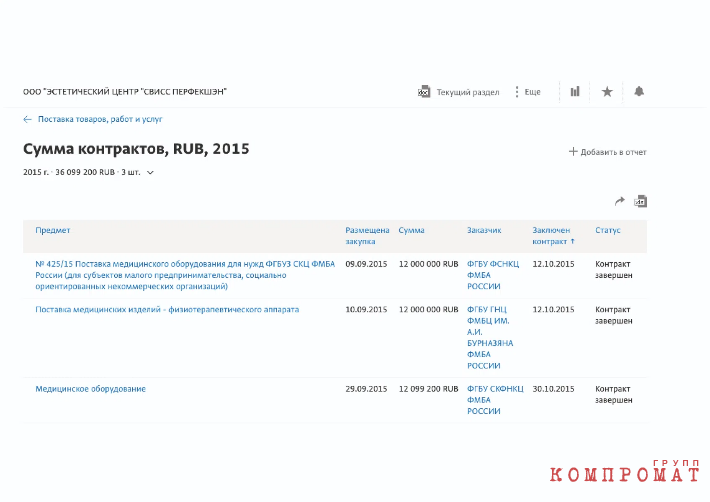Viewport: 710px width, 502px height.
Task: Select amount 12 099 200 RUB
Action: click(x=428, y=389)
